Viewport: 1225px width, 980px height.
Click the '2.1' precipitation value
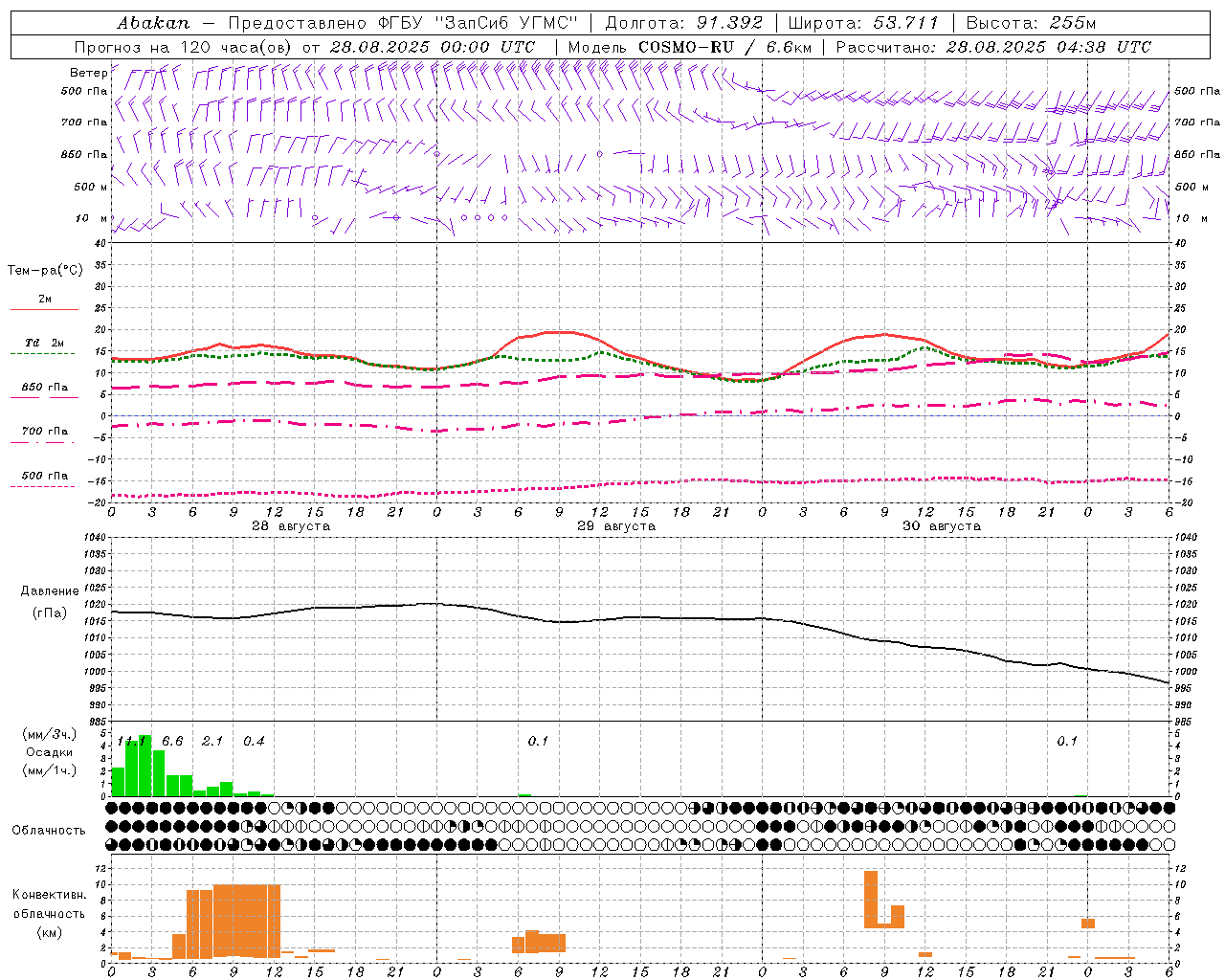coord(212,742)
